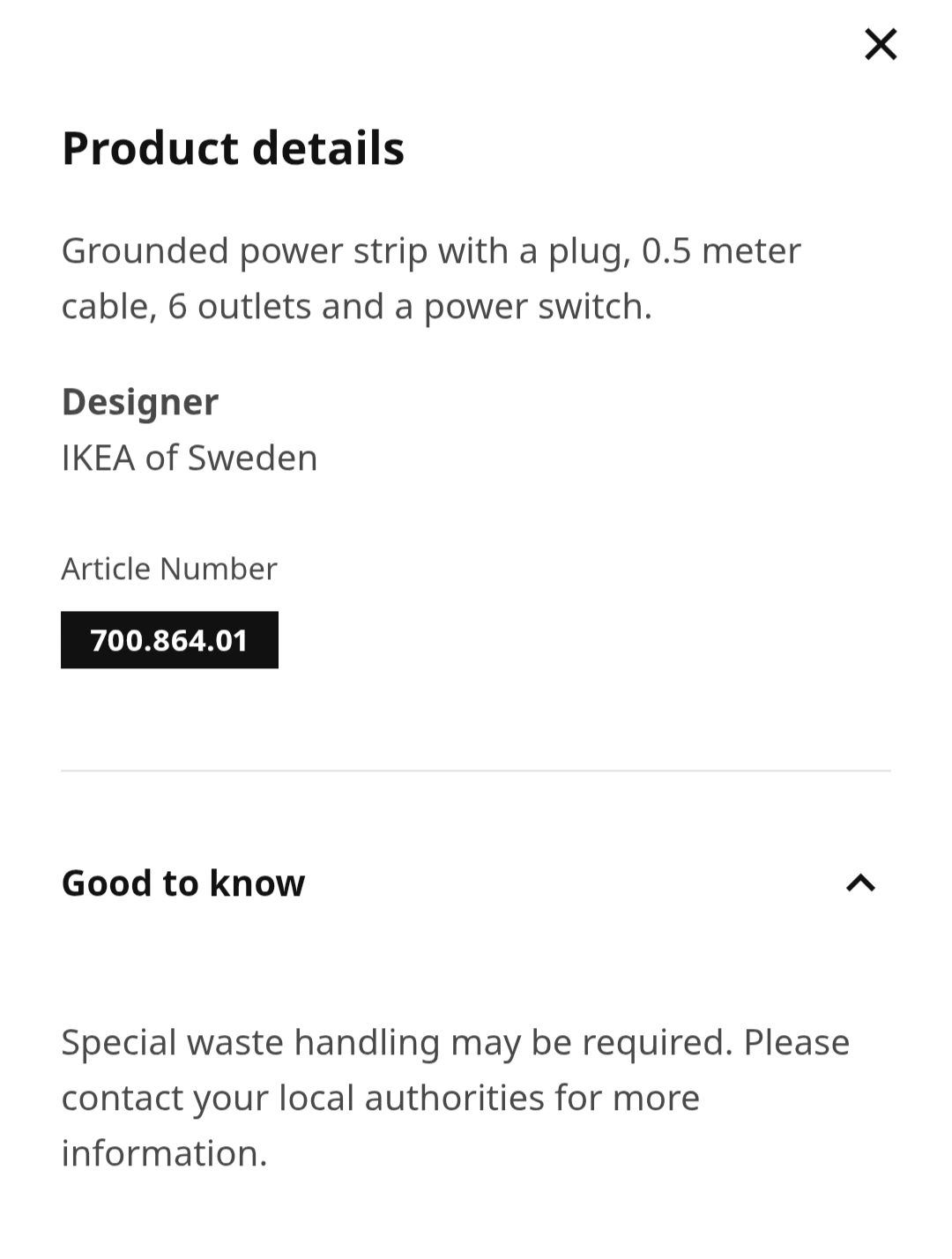Click the IKEA of Sweden text
Screen dimensions: 952x1259
click(190, 458)
